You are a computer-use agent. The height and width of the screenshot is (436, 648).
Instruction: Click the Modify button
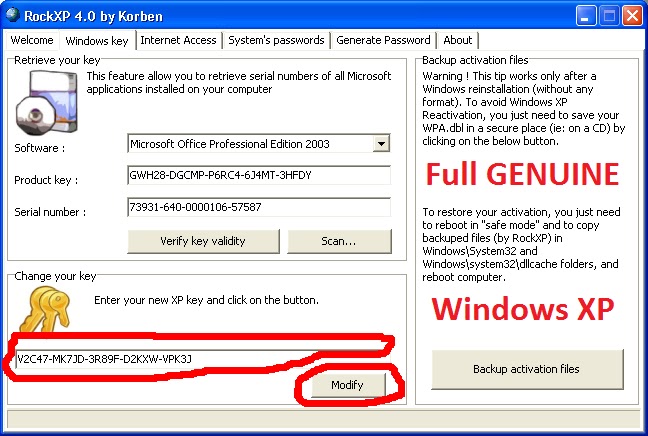pos(348,385)
